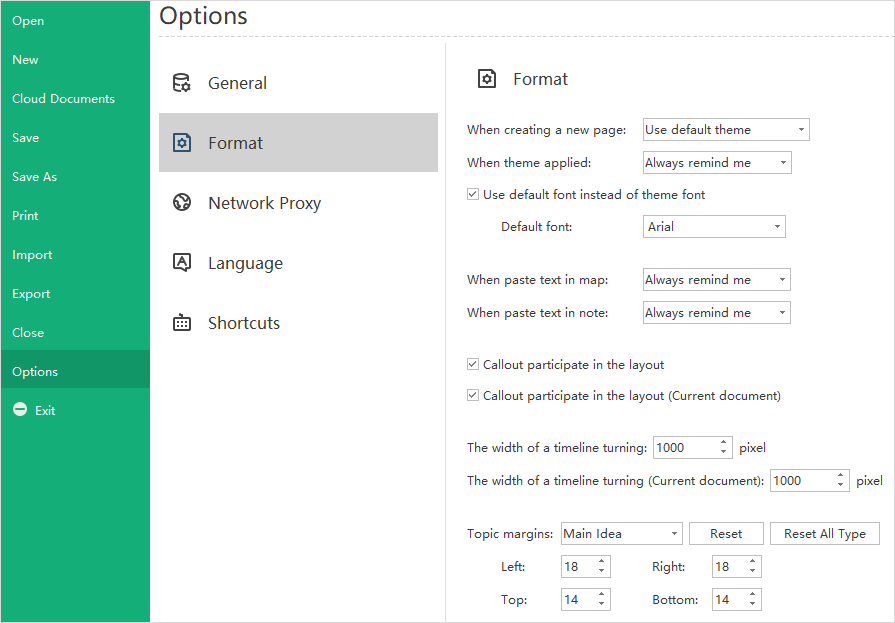Click the Format page icon in sidebar
The height and width of the screenshot is (623, 895).
(181, 143)
